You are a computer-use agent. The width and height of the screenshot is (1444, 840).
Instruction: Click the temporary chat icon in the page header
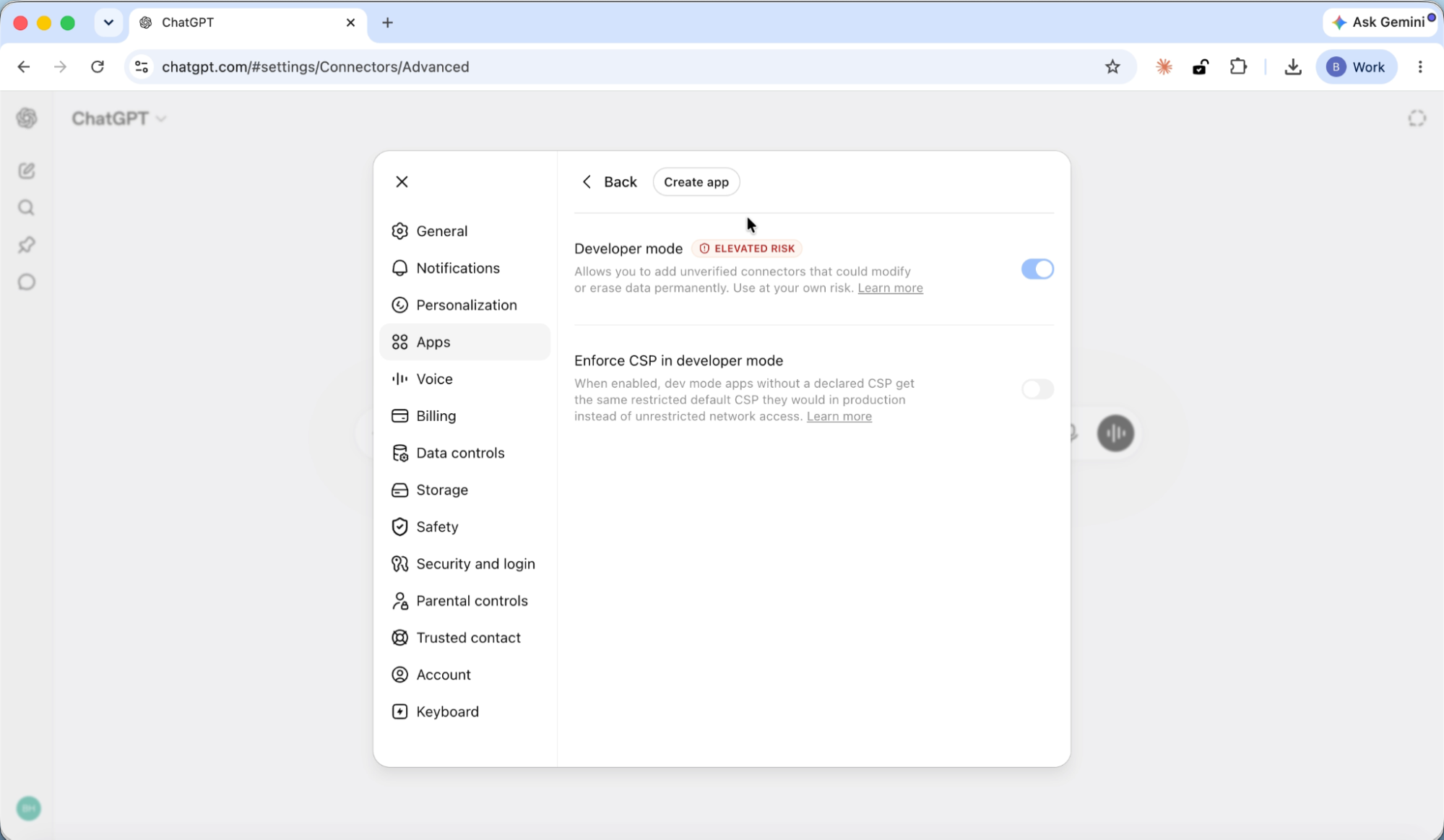tap(1417, 118)
